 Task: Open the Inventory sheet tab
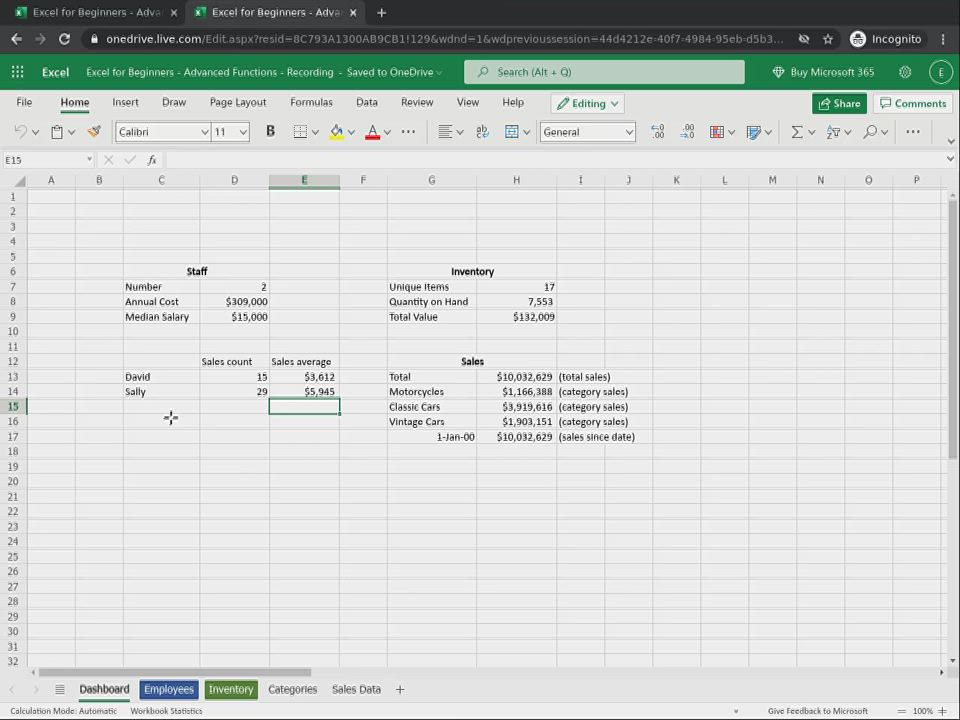click(231, 689)
